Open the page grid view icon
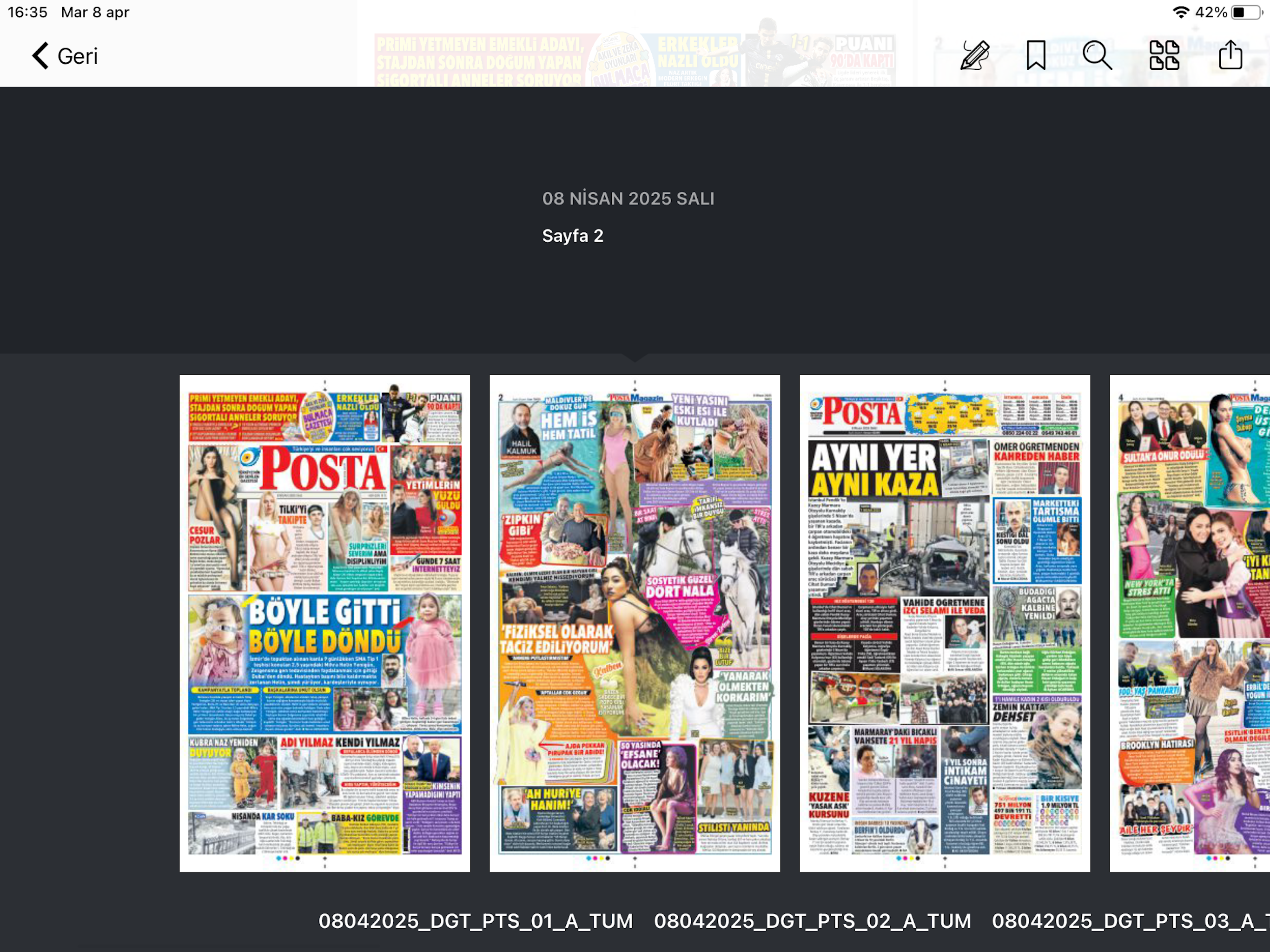 tap(1164, 56)
